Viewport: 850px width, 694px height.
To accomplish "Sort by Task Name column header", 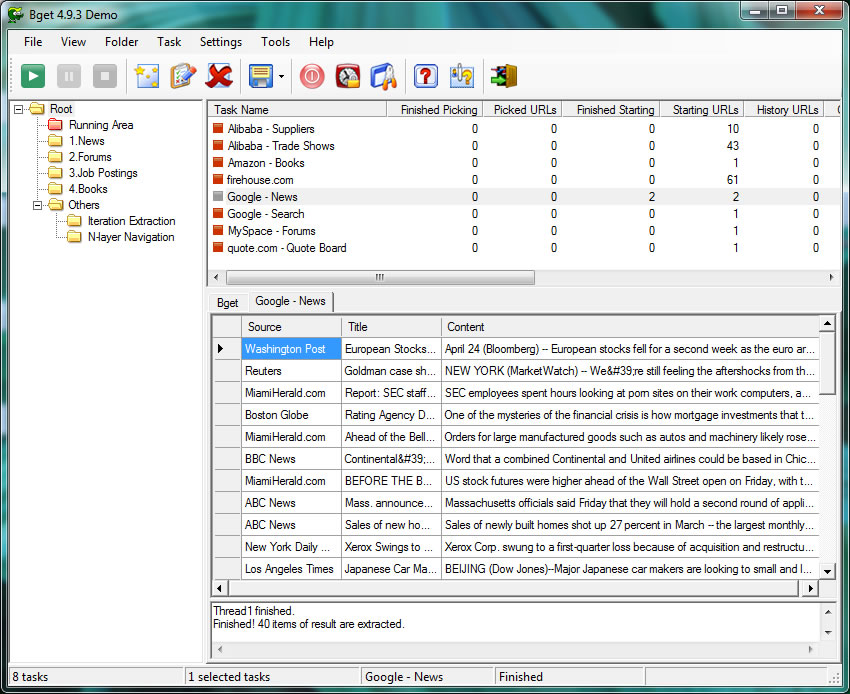I will point(297,110).
